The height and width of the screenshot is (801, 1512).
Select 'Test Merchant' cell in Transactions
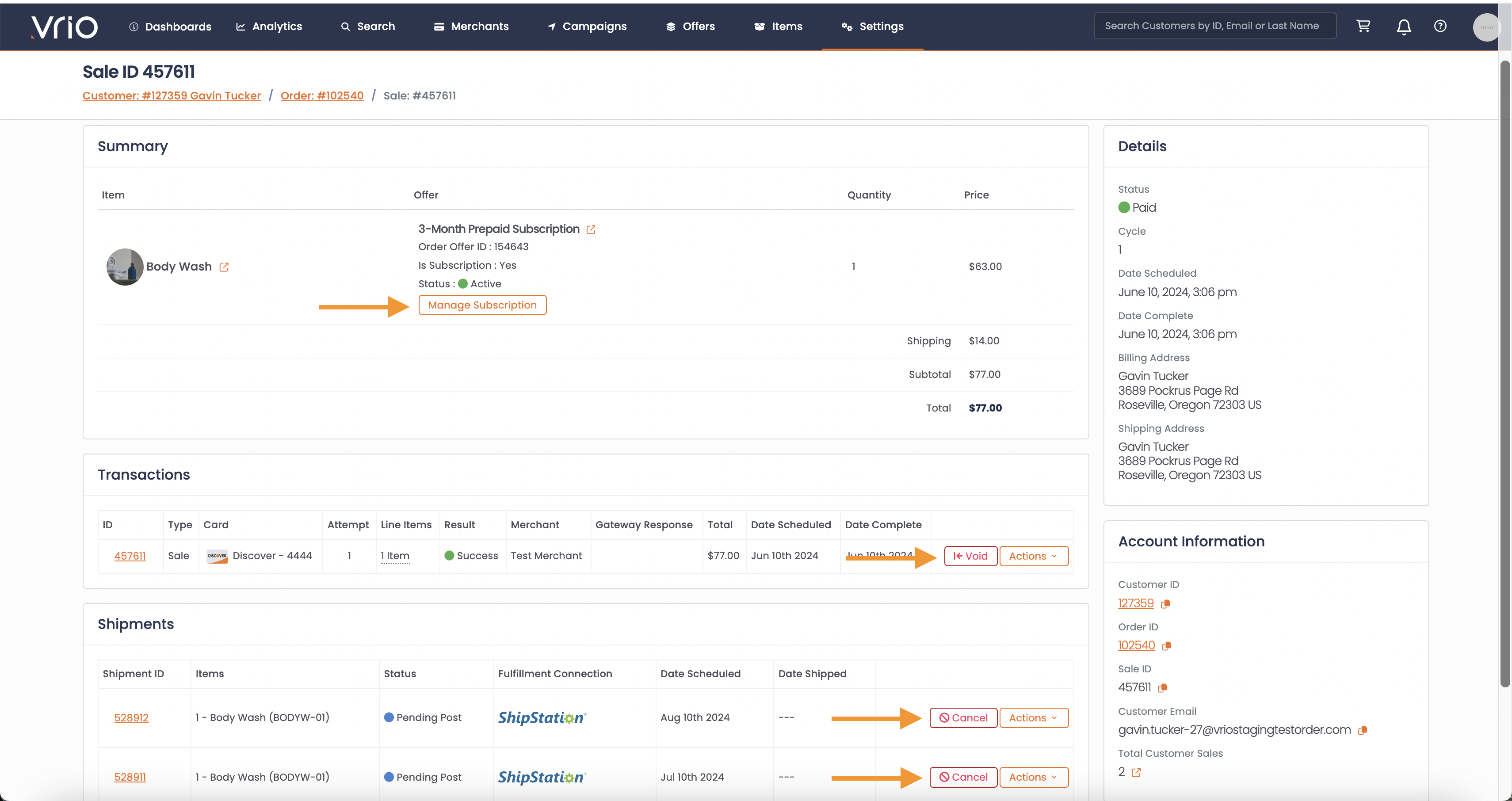coord(546,556)
